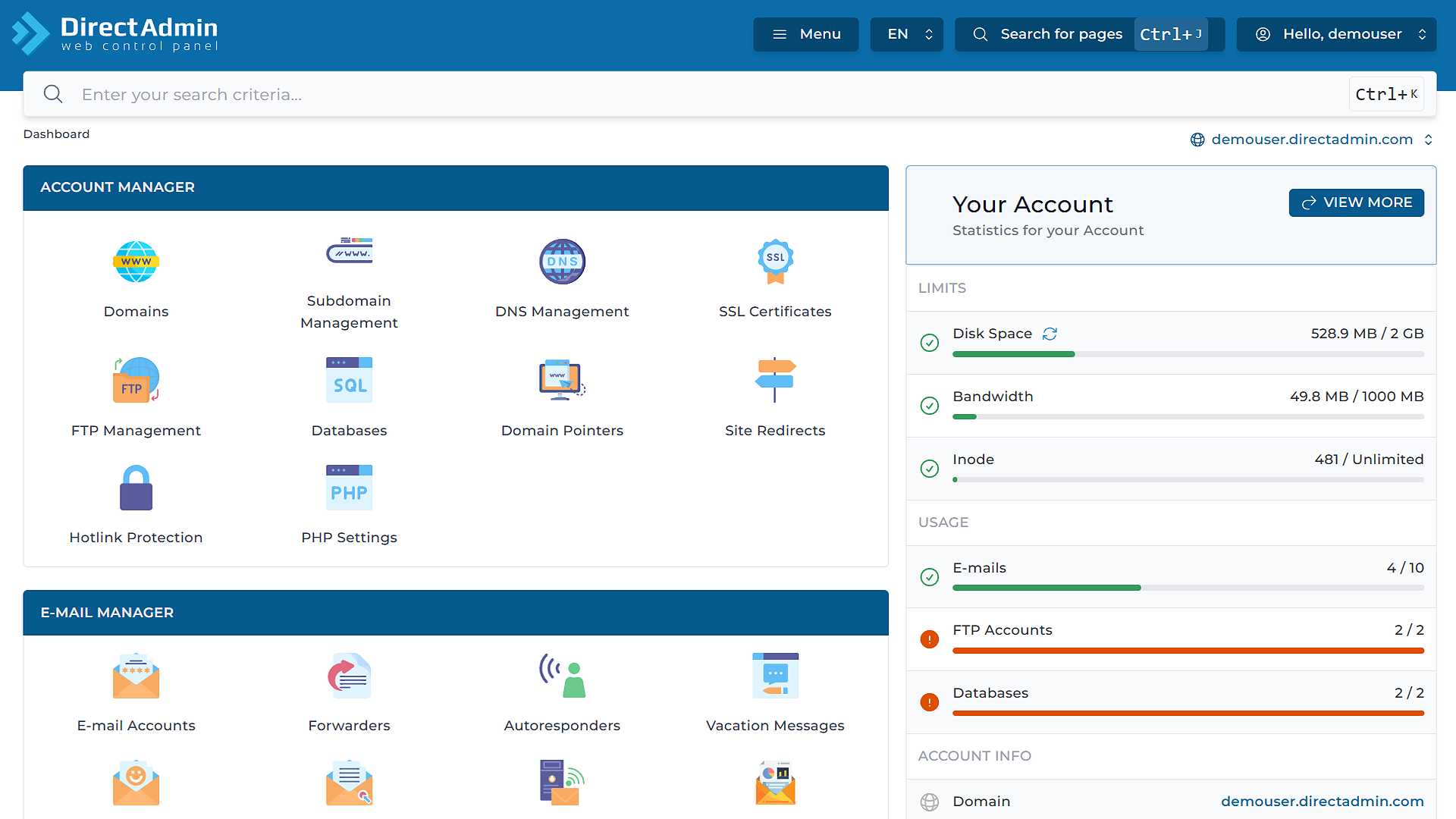The height and width of the screenshot is (819, 1456).
Task: Click the magnifier icon in search criteria bar
Action: pos(53,94)
